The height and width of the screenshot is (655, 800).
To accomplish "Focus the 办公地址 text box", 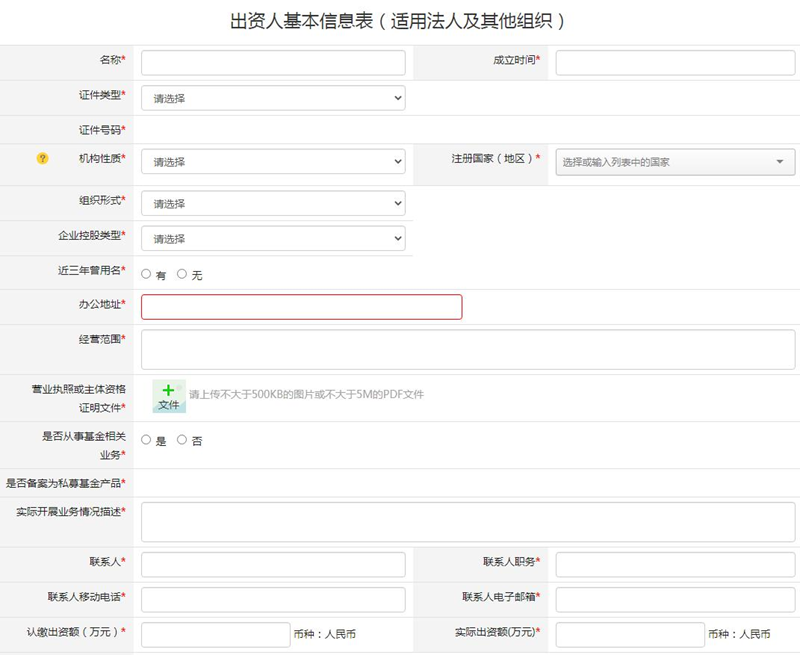I will coord(301,307).
